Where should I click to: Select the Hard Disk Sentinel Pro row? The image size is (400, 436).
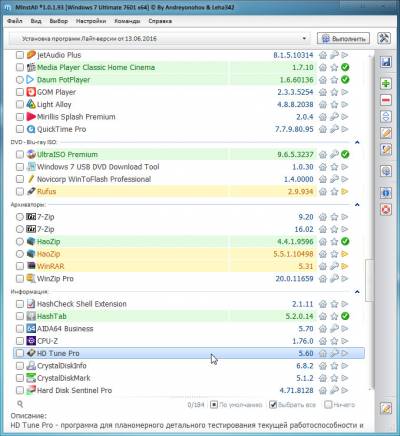pos(188,391)
